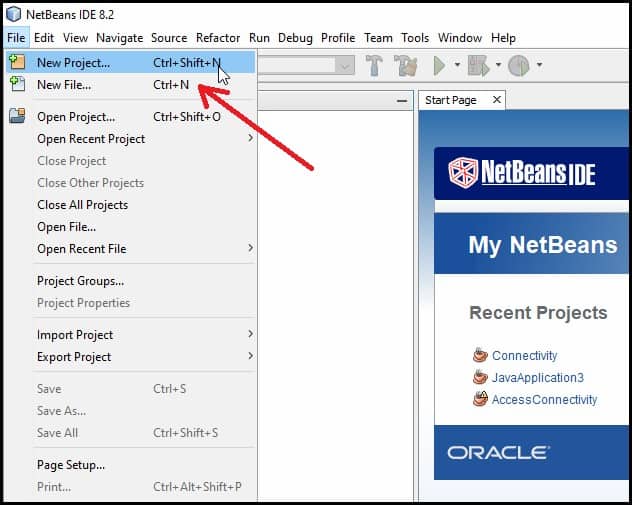Image resolution: width=632 pixels, height=505 pixels.
Task: Open the Tools menu
Action: pos(415,38)
